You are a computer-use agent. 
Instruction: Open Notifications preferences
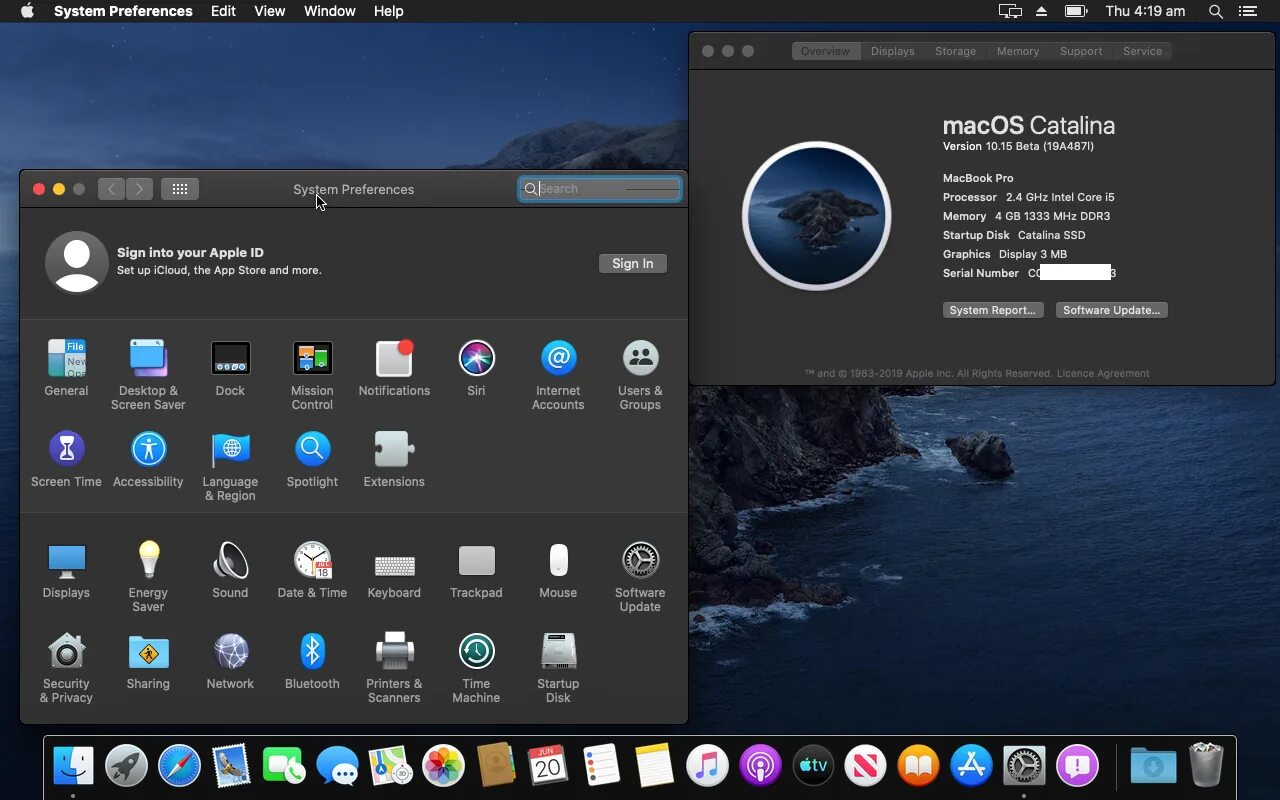point(394,368)
